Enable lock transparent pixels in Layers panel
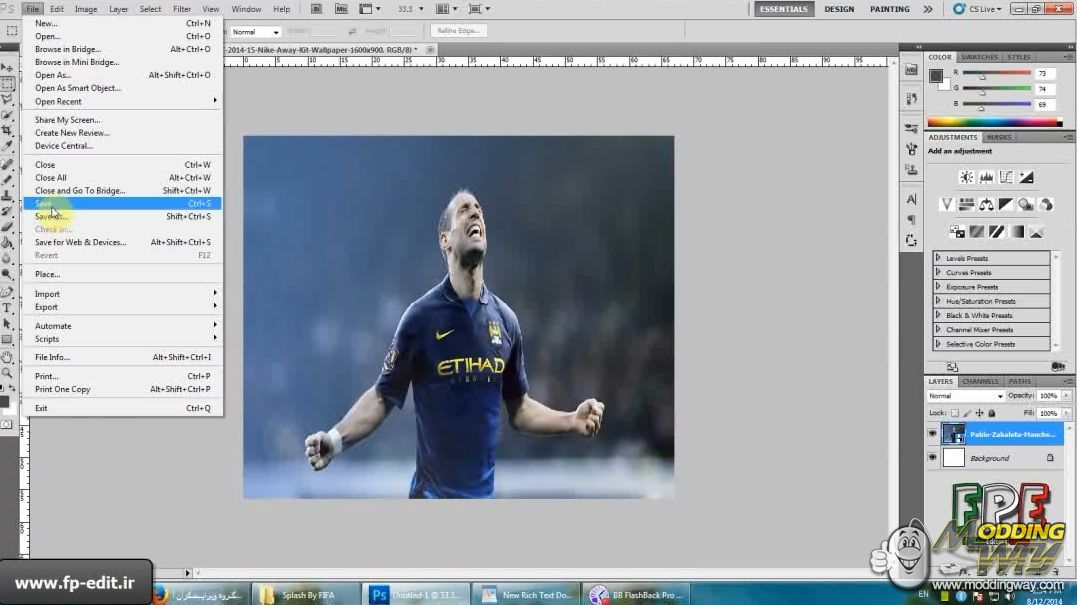The image size is (1077, 605). [954, 413]
